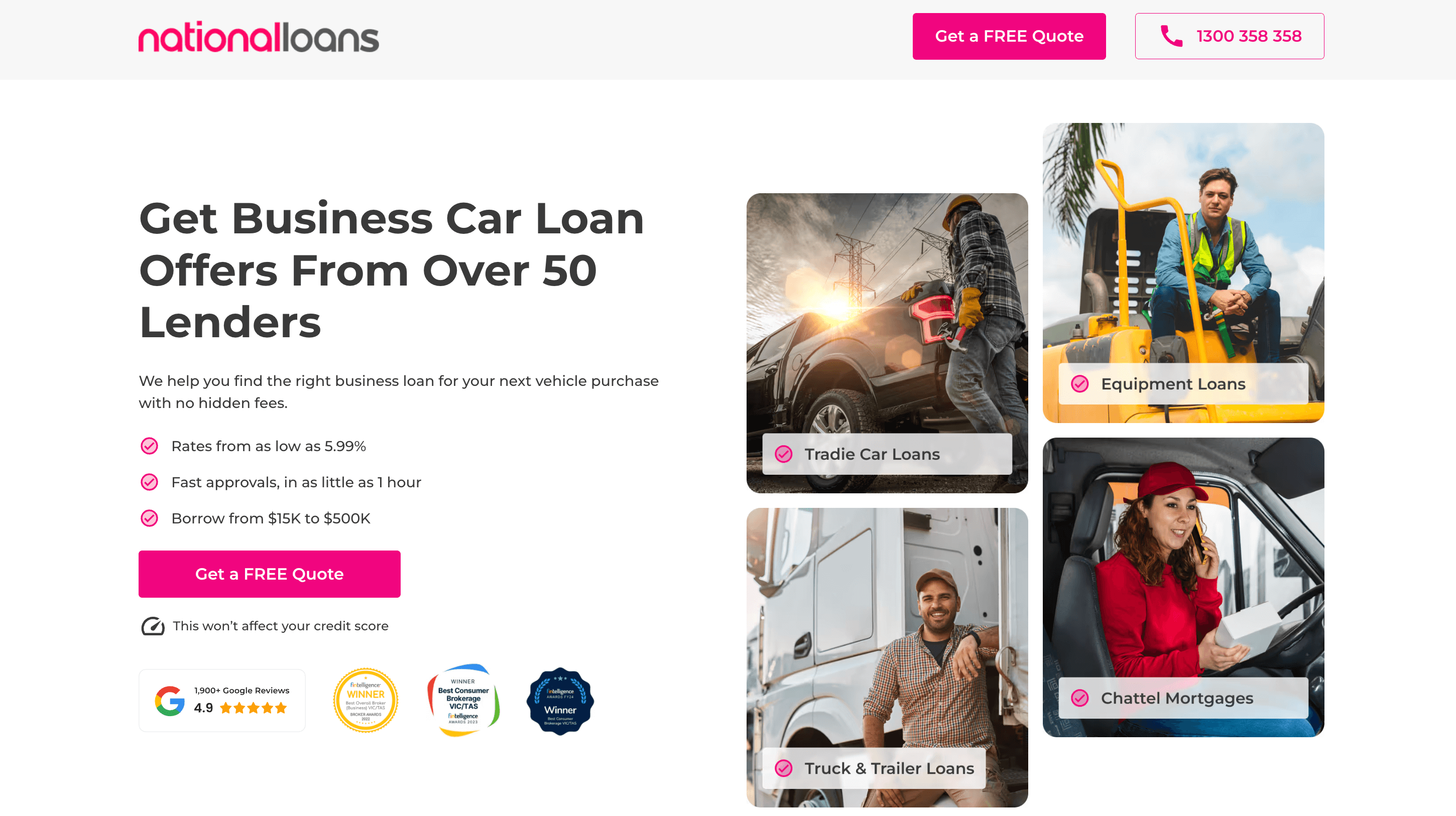The width and height of the screenshot is (1456, 816).
Task: Click the checkmark beside Borrow from $15K
Action: (x=149, y=518)
